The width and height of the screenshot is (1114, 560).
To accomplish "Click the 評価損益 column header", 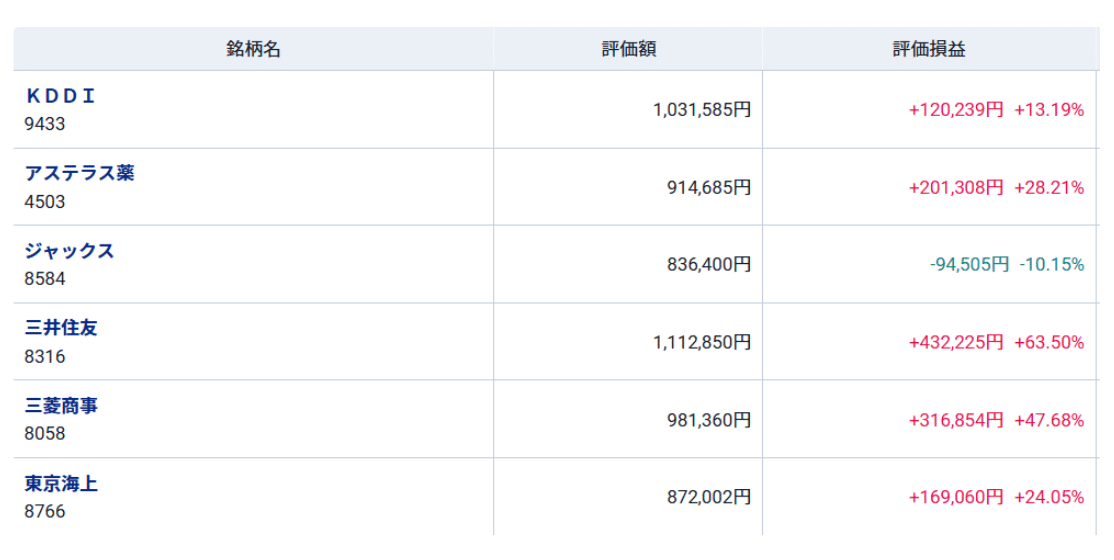I will pos(929,49).
